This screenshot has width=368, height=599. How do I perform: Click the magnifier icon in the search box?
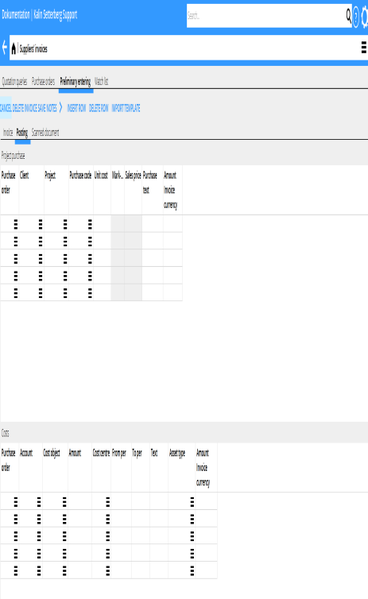(348, 15)
